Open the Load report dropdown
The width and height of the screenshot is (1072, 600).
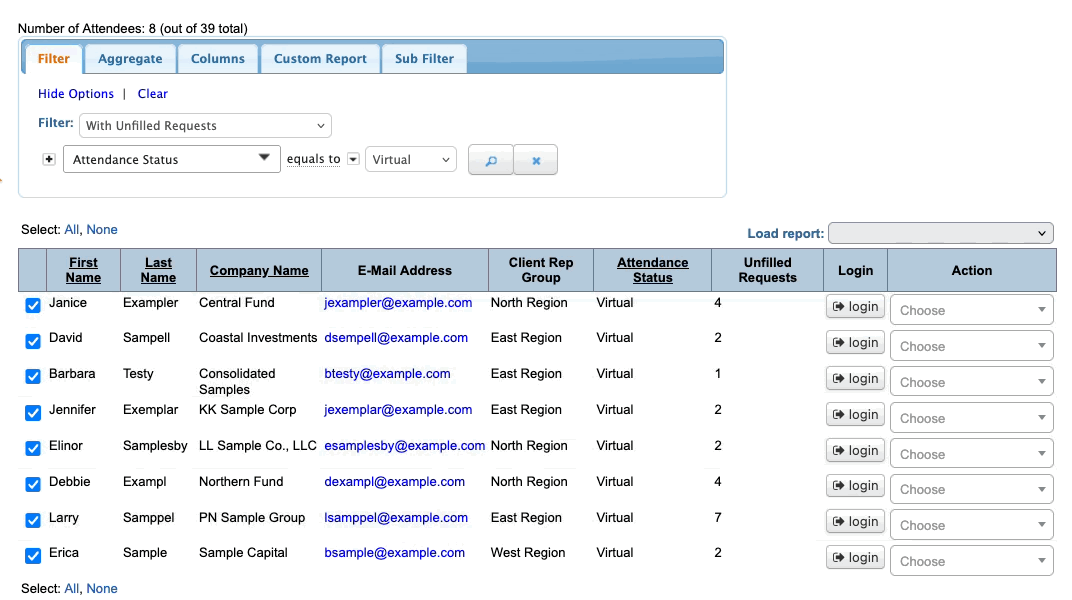[940, 233]
